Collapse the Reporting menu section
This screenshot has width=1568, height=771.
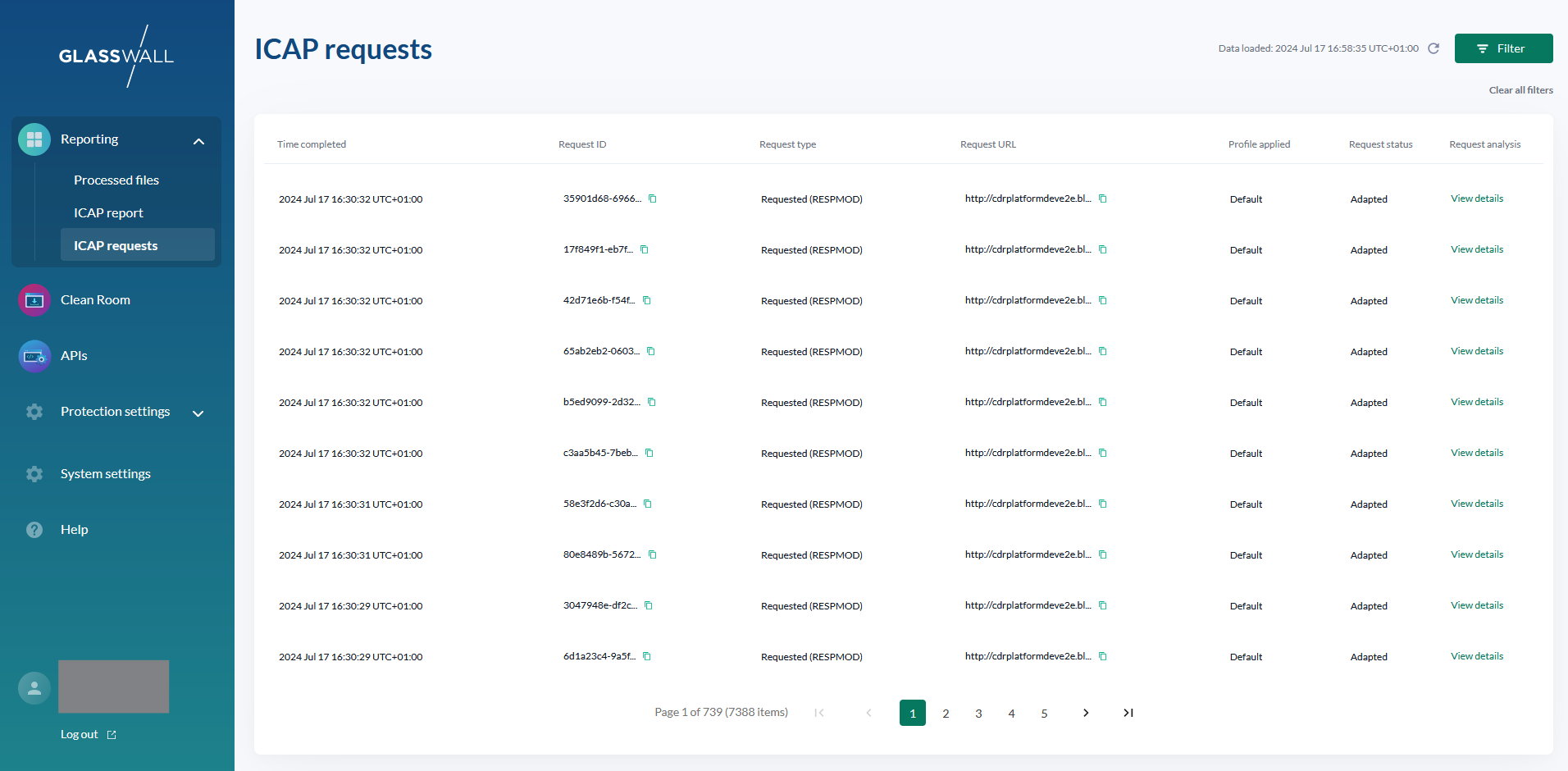click(x=198, y=141)
